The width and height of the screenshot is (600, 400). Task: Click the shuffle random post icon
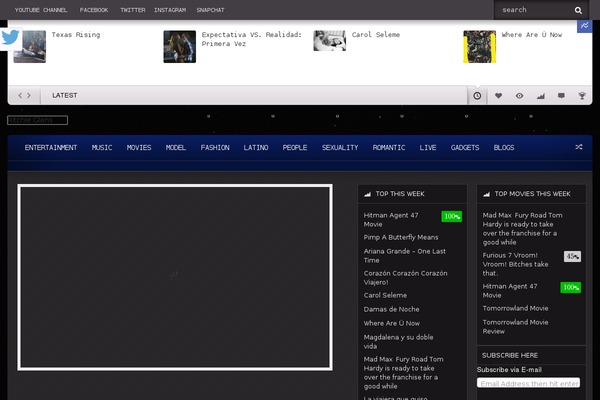click(x=579, y=147)
